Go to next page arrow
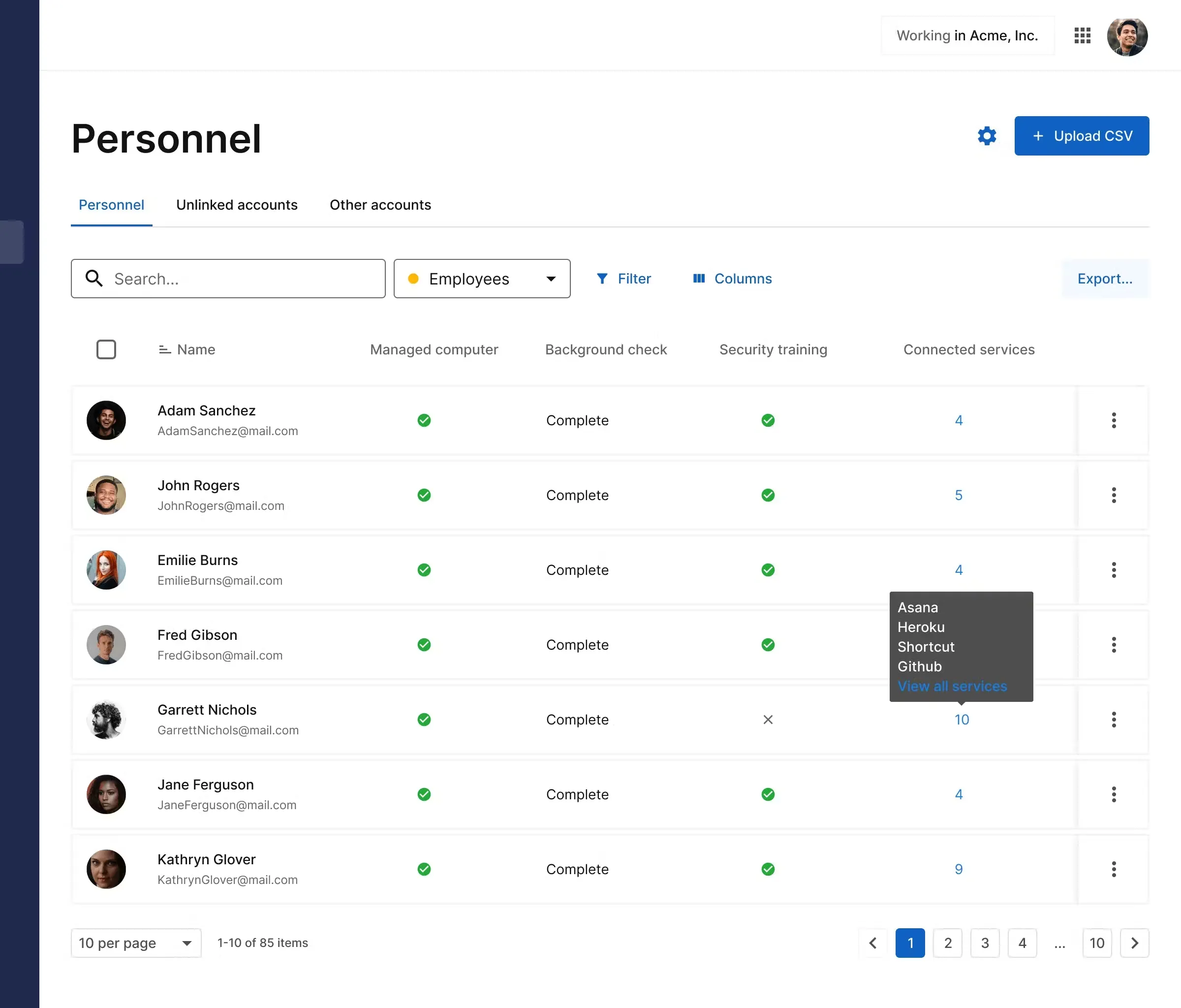Viewport: 1181px width, 1008px height. [x=1134, y=943]
